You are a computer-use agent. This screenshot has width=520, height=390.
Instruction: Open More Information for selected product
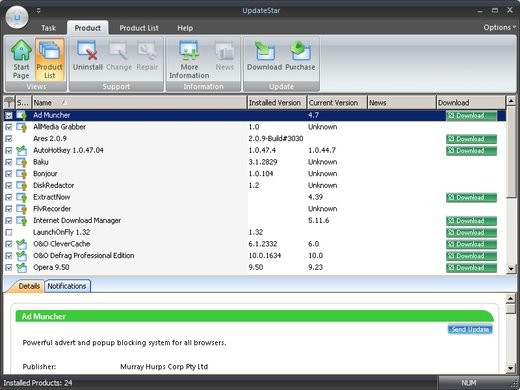coord(189,59)
